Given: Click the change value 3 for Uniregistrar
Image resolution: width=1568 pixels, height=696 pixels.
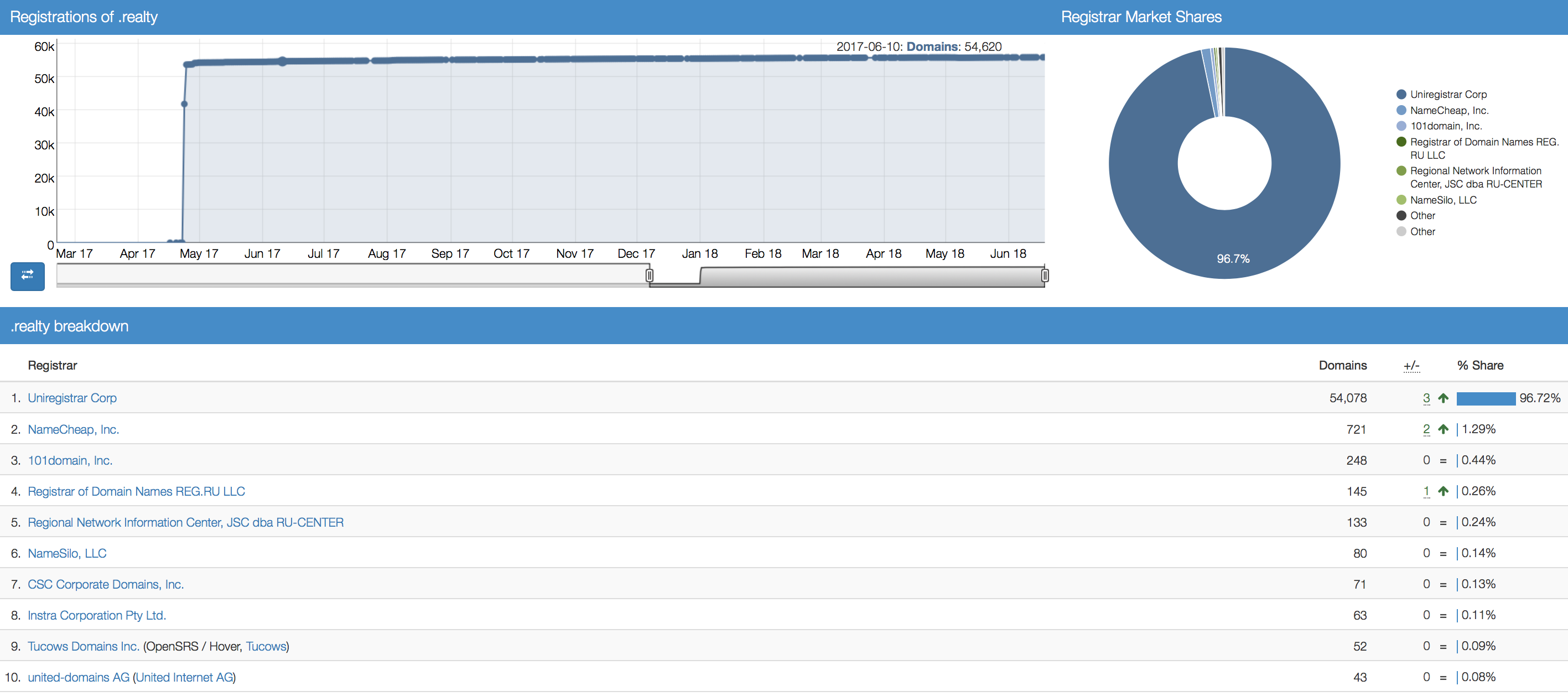Looking at the screenshot, I should click(1426, 398).
